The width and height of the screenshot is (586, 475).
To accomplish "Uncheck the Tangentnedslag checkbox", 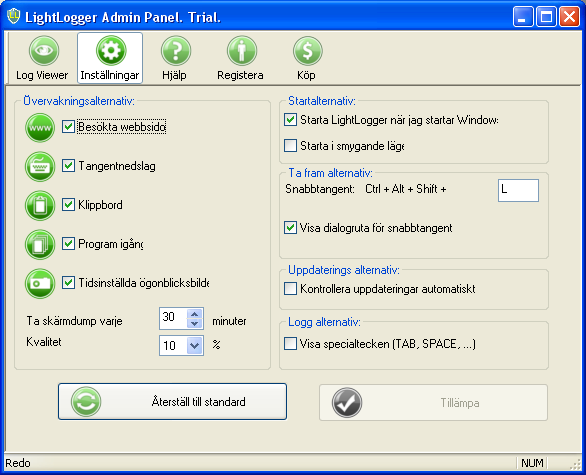I will (x=68, y=166).
